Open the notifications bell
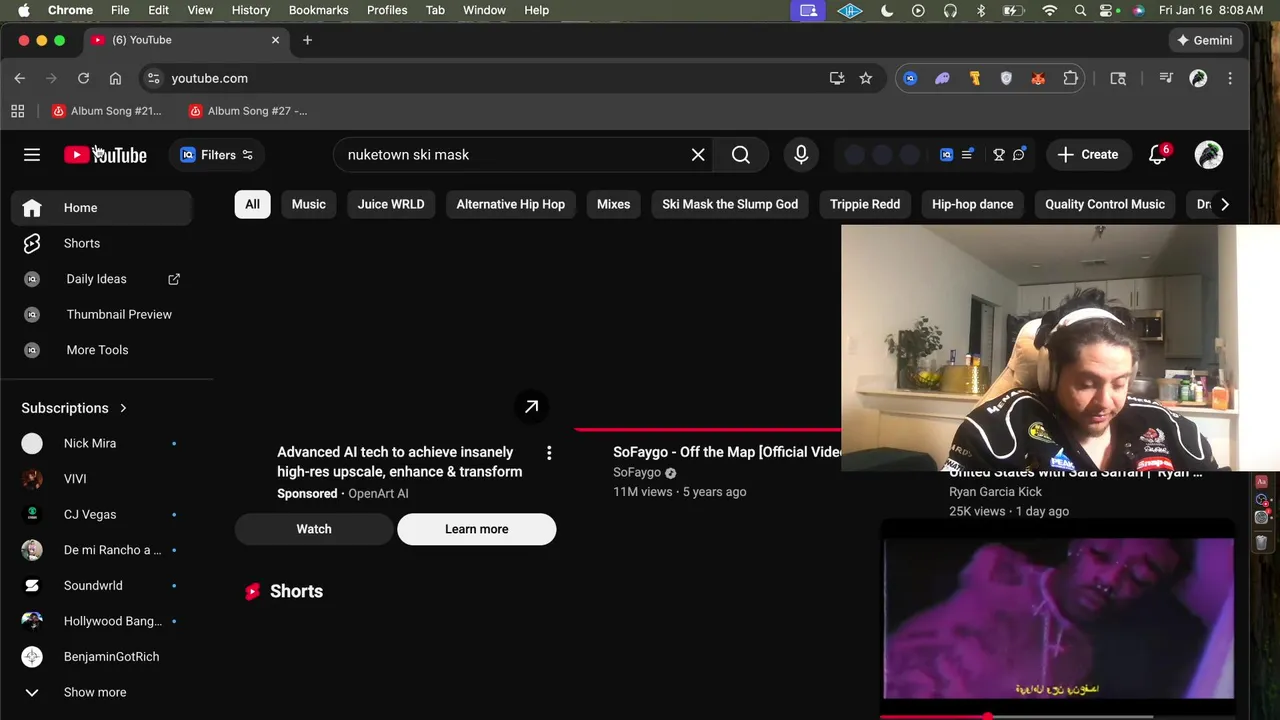The image size is (1280, 720). pos(1158,155)
